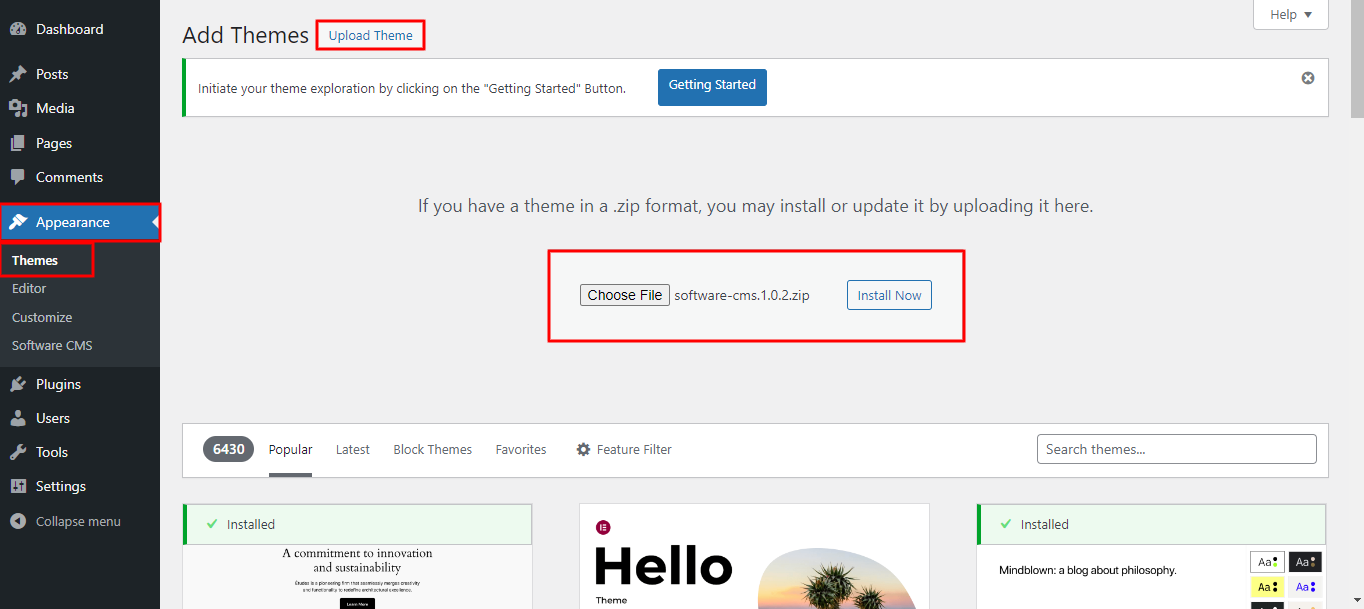Click the black Aa style swatch
This screenshot has width=1364, height=609.
click(x=1305, y=562)
